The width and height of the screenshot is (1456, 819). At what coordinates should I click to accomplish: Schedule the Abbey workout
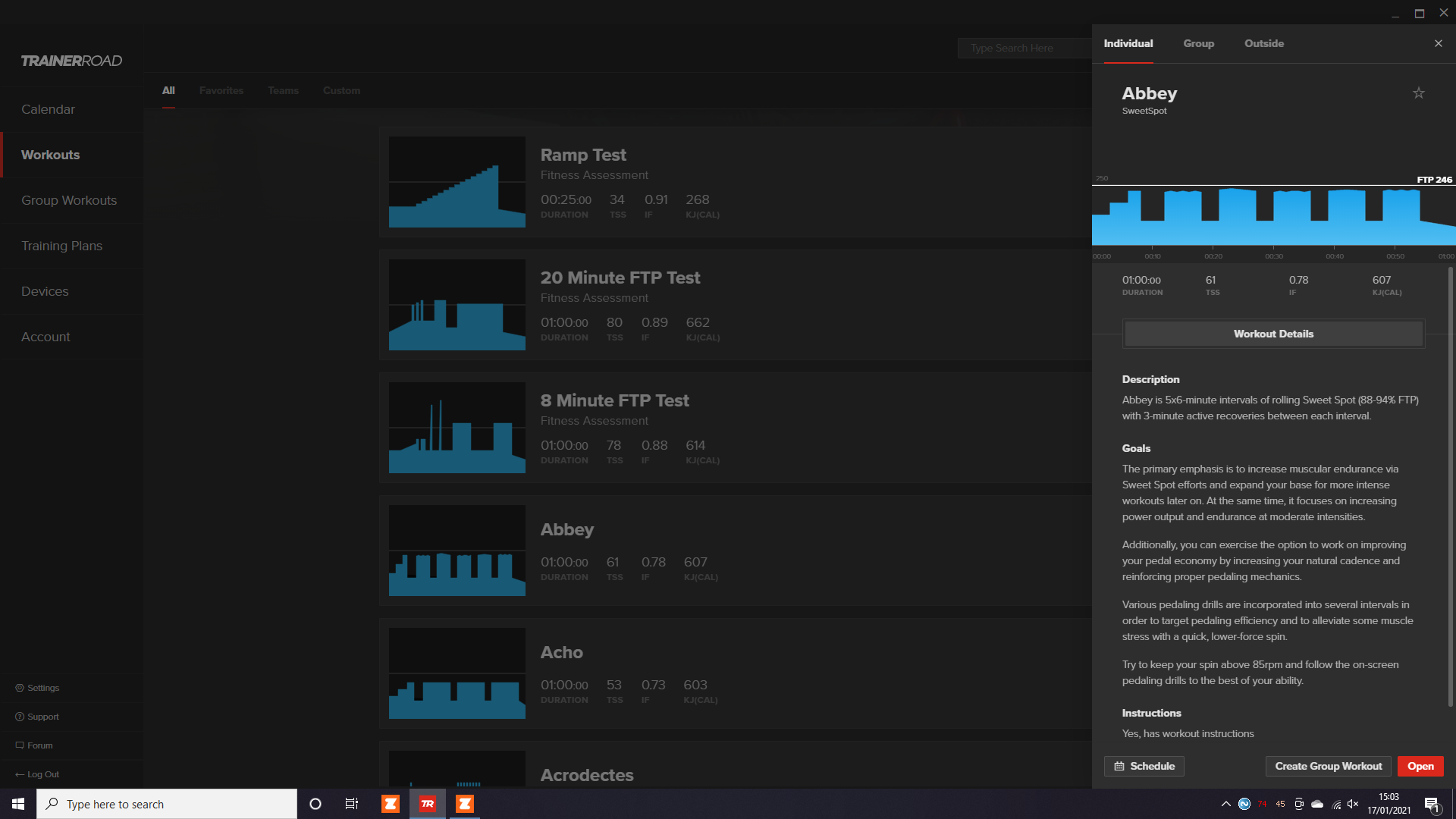tap(1144, 766)
